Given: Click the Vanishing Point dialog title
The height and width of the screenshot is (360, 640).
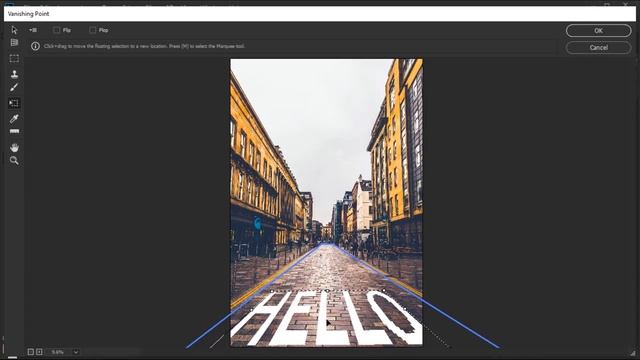Looking at the screenshot, I should click(29, 13).
